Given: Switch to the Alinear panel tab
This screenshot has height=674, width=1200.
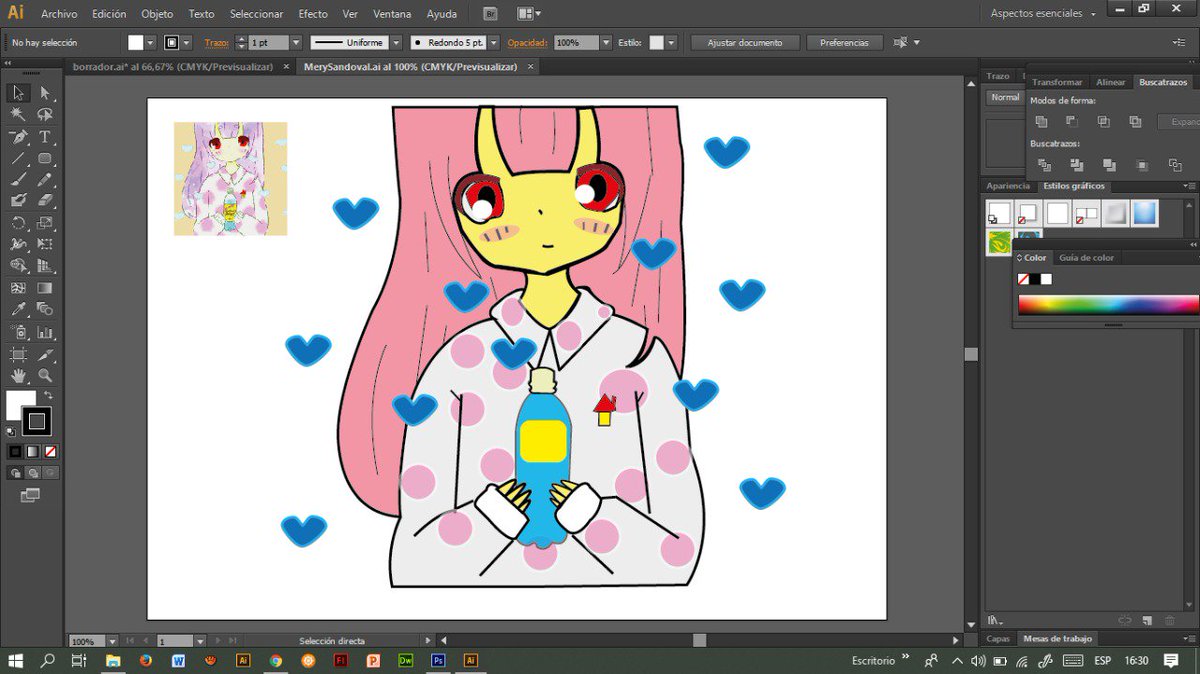Looking at the screenshot, I should (1110, 82).
